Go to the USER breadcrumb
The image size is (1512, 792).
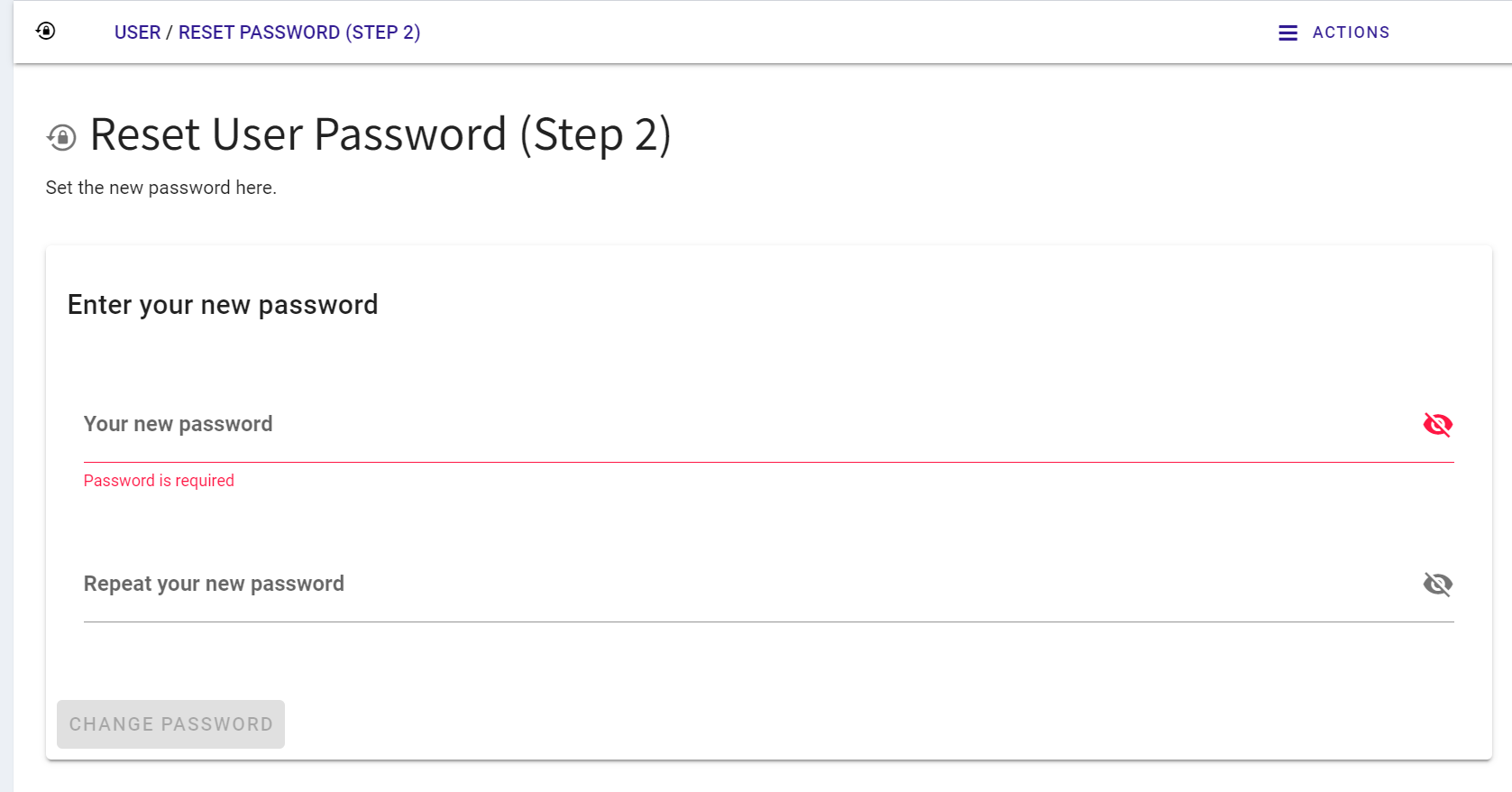coord(137,32)
